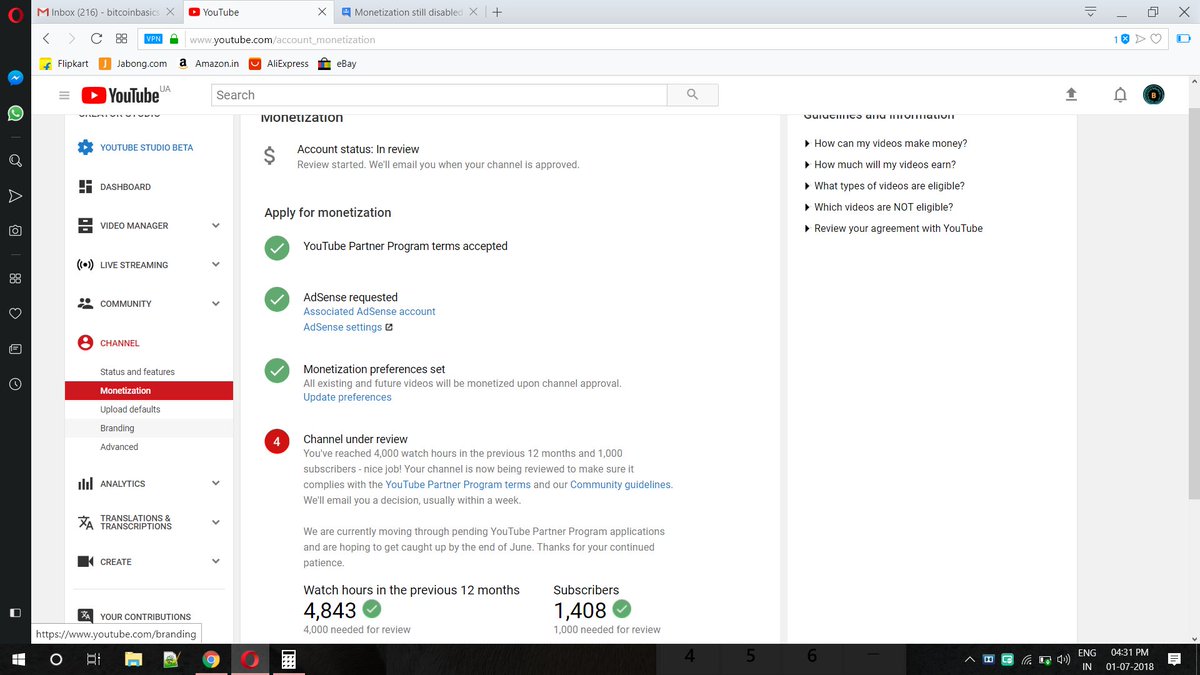Open Task View on the taskbar
Image resolution: width=1200 pixels, height=675 pixels.
pos(93,660)
